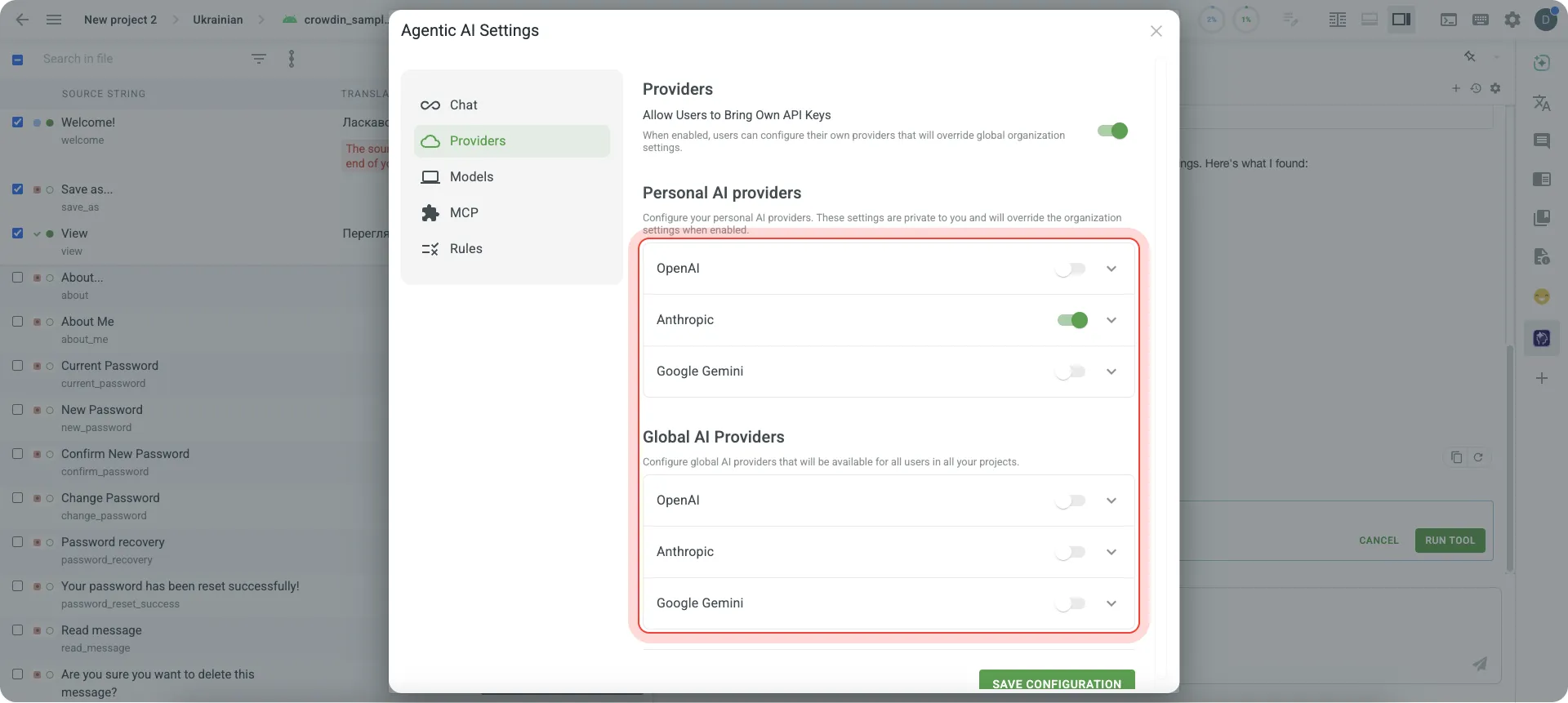
Task: Expand the personal Google Gemini settings chevron
Action: pyautogui.click(x=1111, y=372)
